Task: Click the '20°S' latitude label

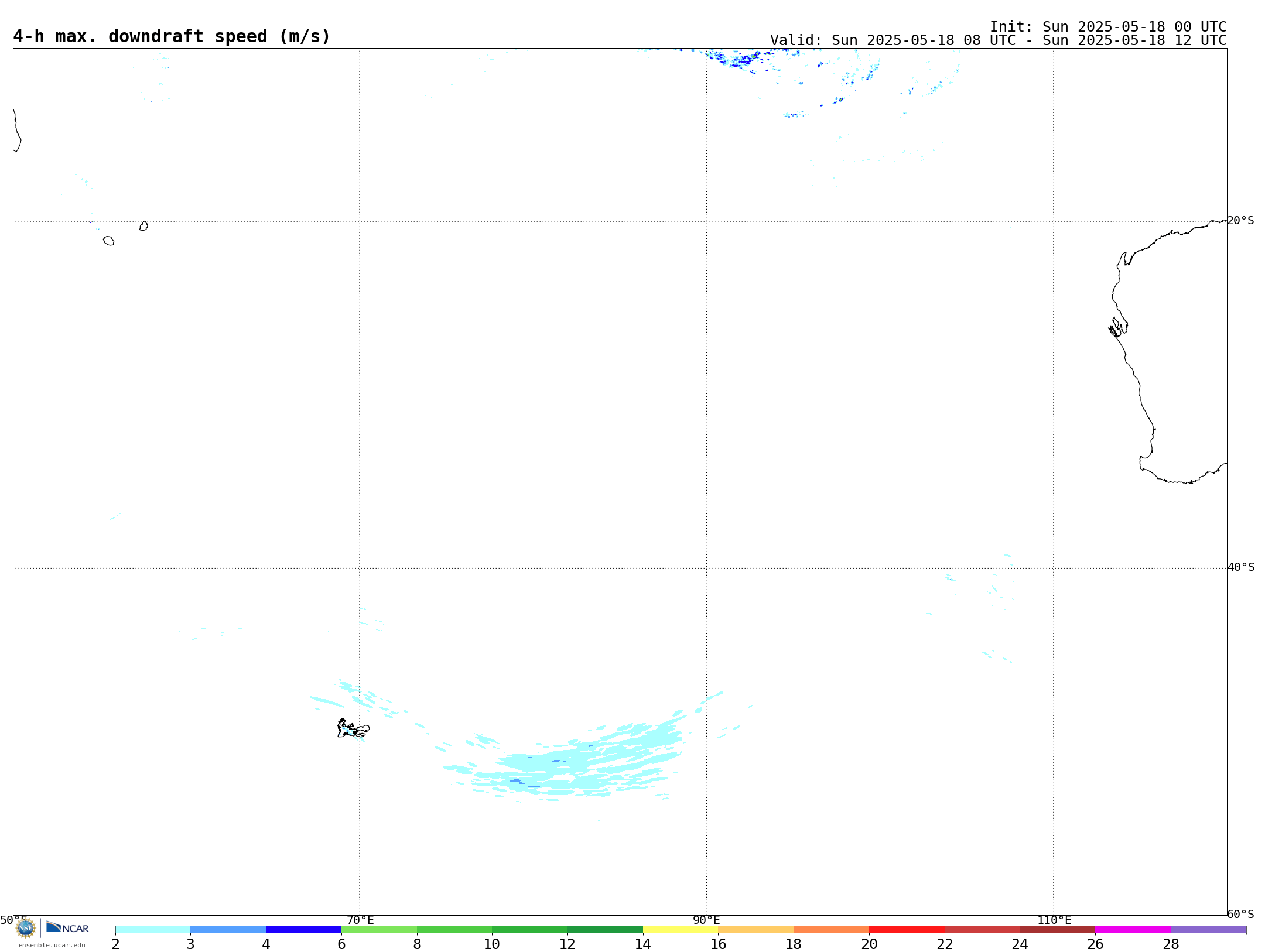Action: tap(1240, 221)
